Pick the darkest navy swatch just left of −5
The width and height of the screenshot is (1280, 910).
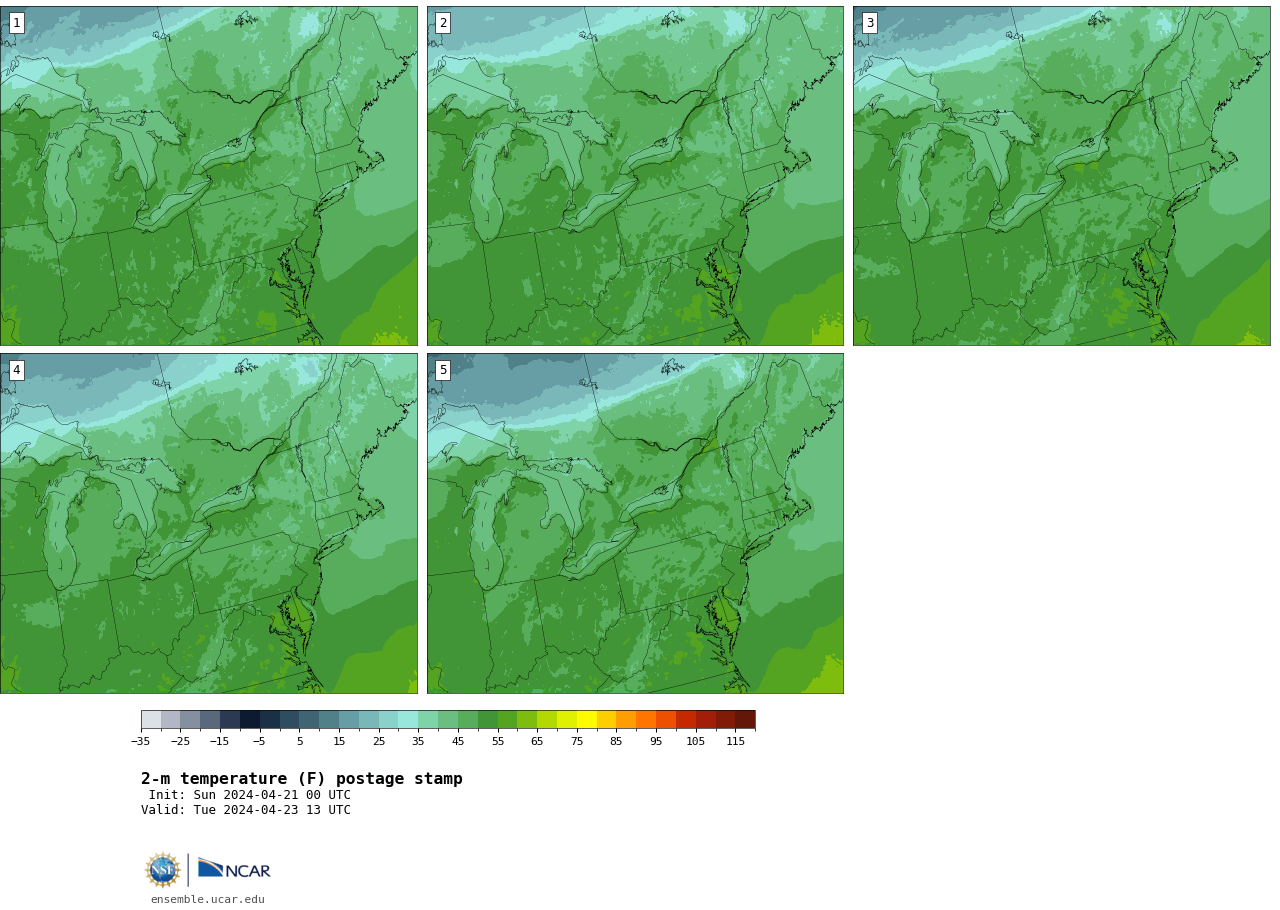pos(250,720)
